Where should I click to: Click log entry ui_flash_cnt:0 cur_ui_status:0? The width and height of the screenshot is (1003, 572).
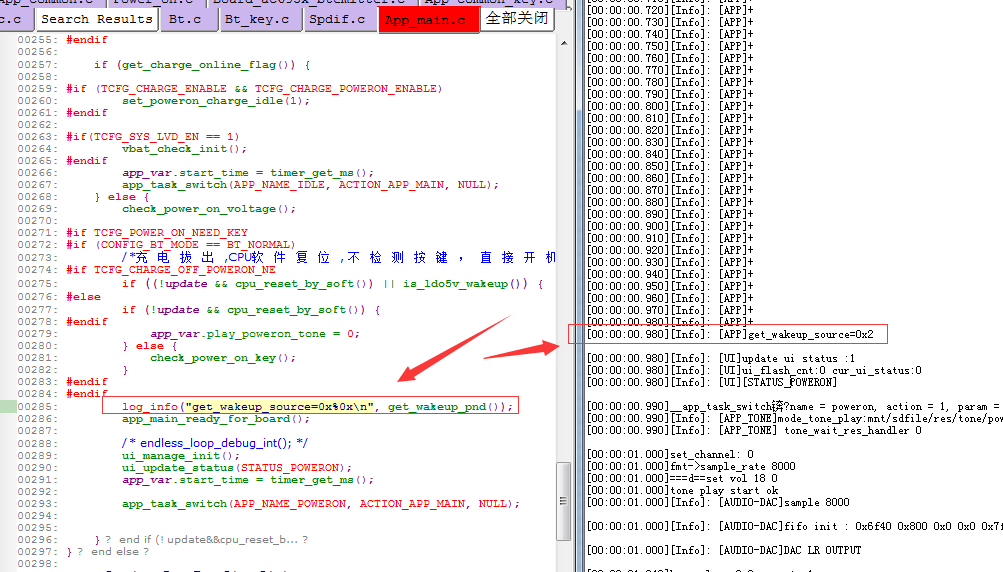coord(754,370)
